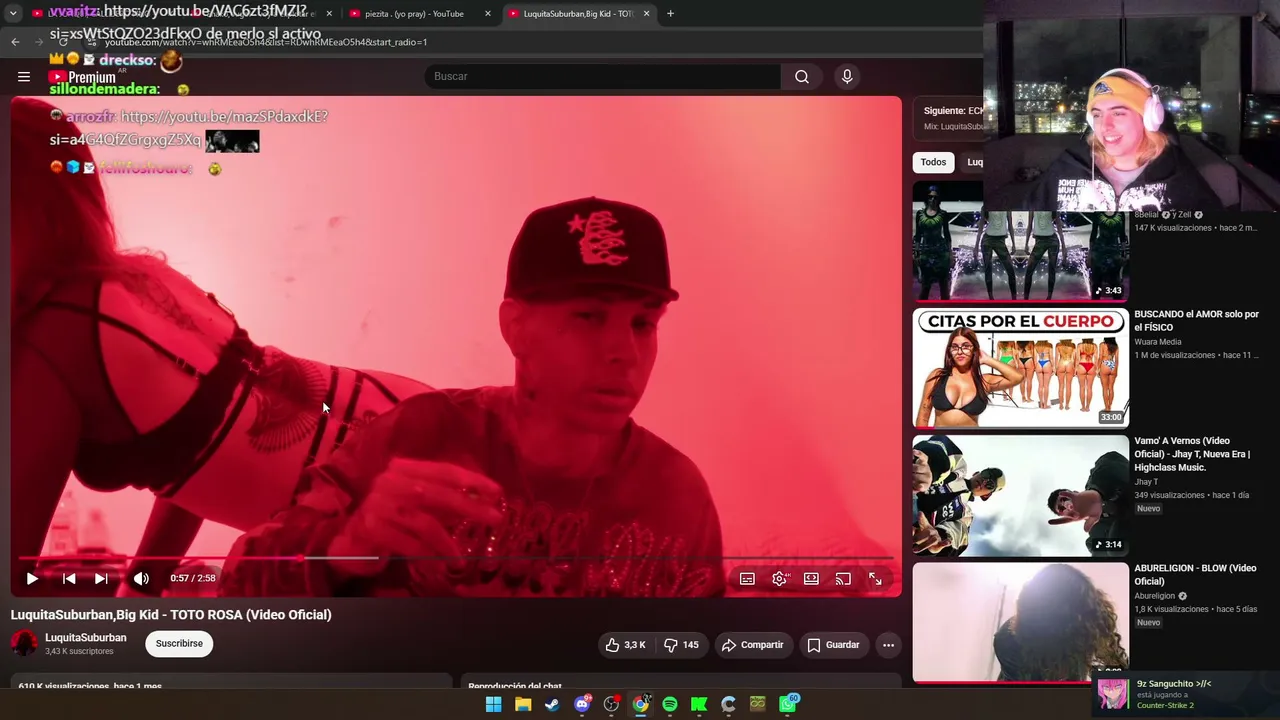Dislike the video with 145 dislikes

(682, 645)
